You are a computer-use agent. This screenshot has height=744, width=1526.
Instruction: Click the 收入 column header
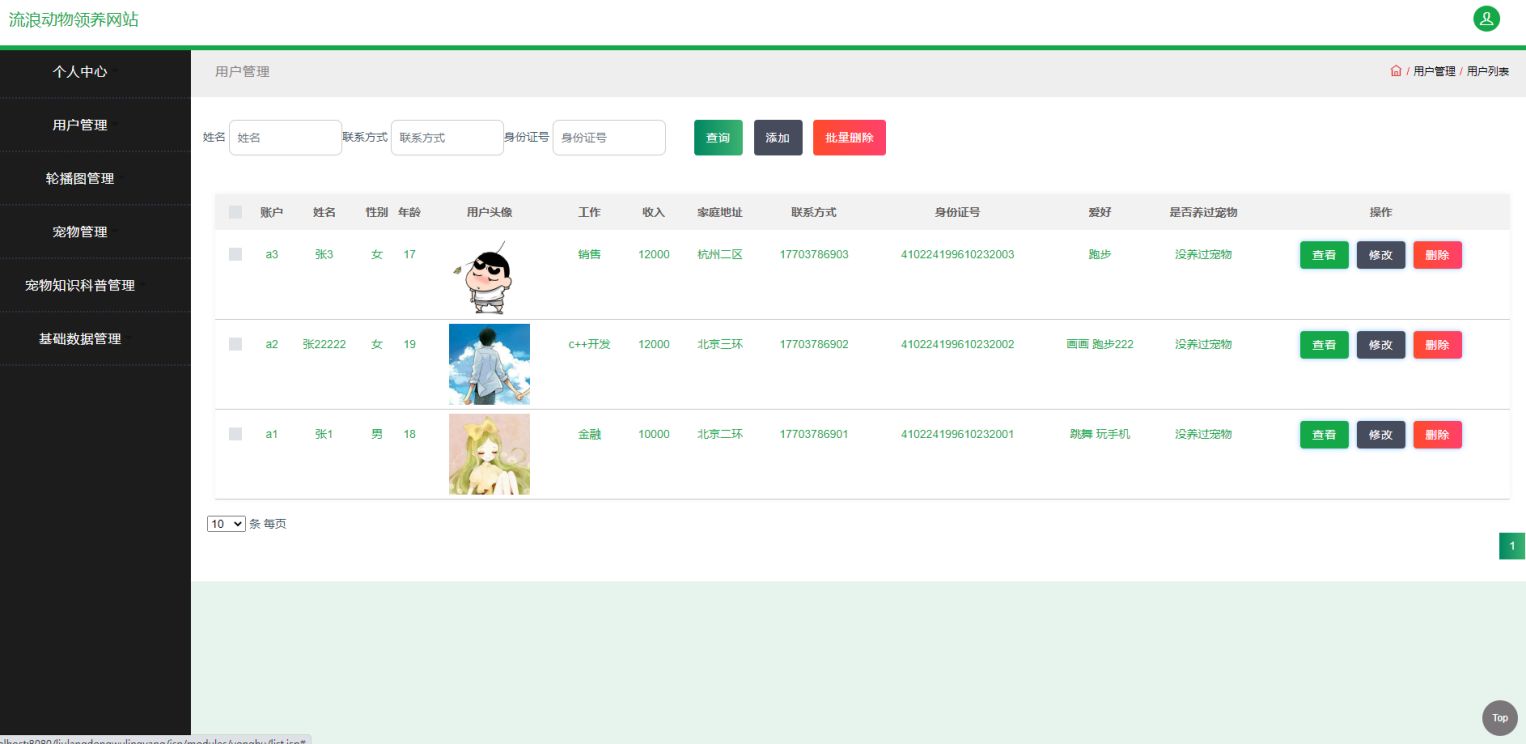coord(654,212)
